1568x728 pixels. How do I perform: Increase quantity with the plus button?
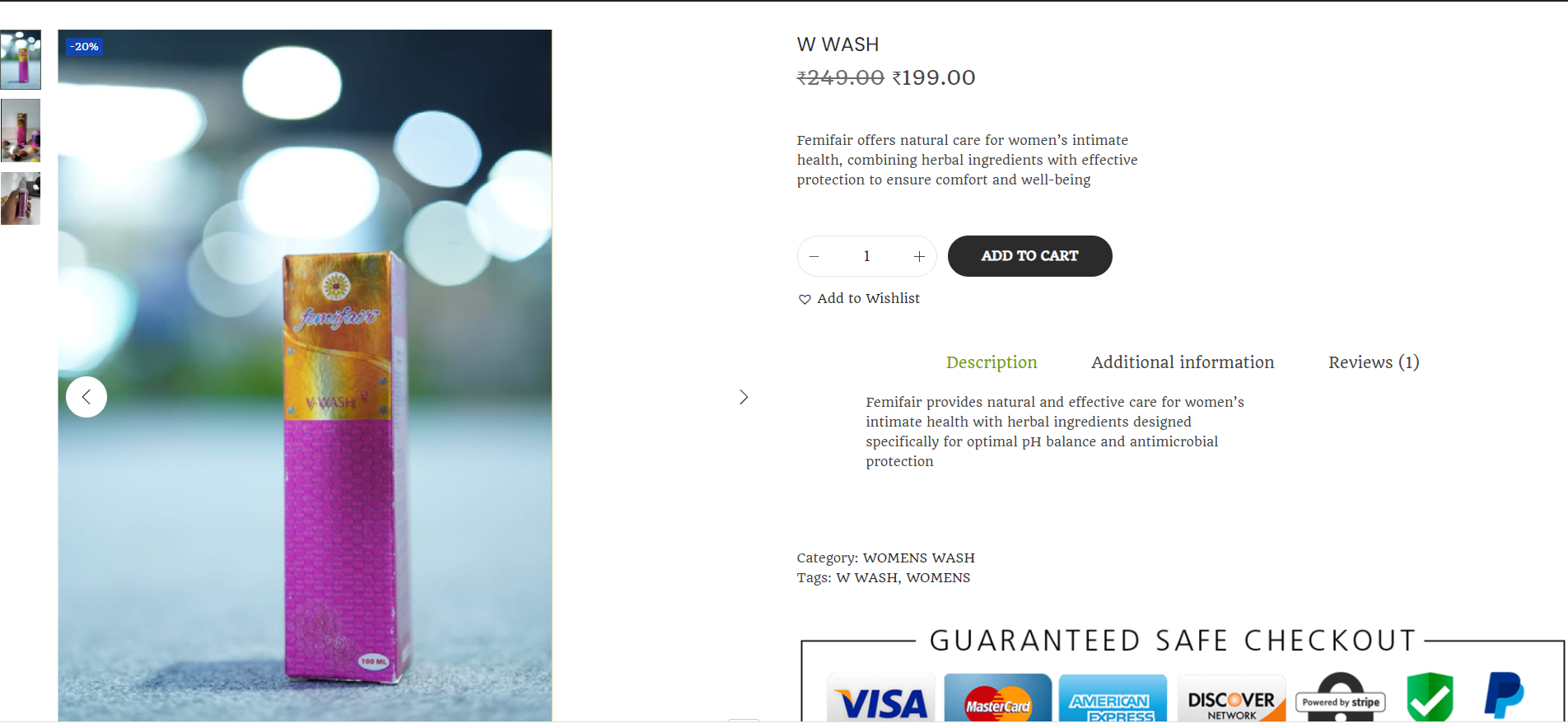coord(919,256)
